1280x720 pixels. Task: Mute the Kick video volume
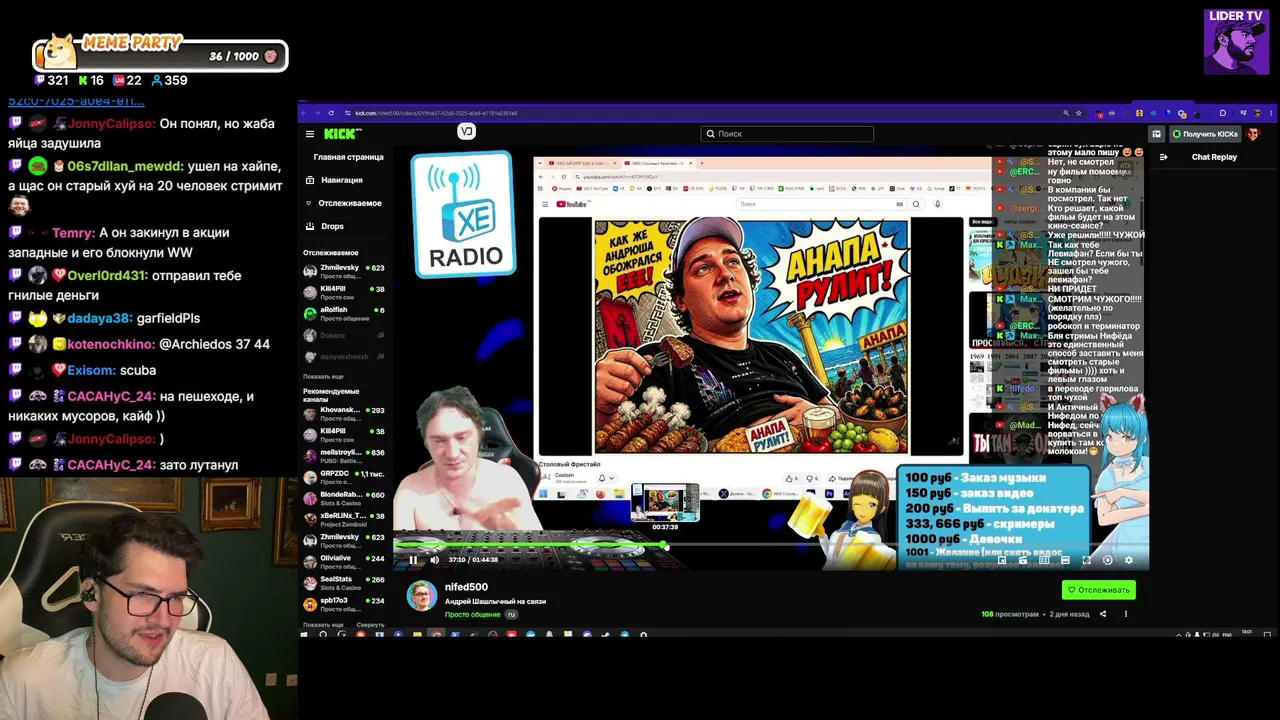pos(434,560)
